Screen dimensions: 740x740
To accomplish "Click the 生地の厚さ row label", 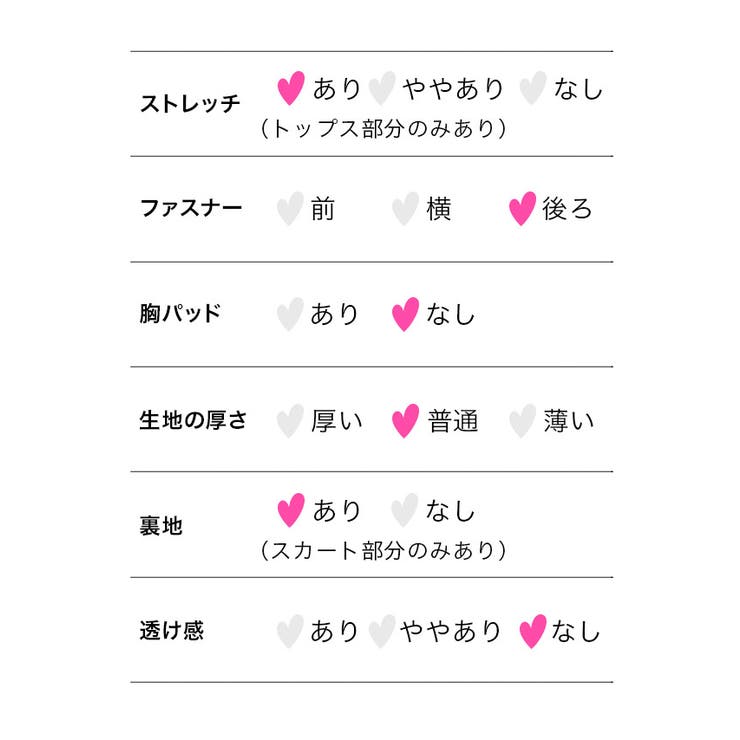I will [x=193, y=420].
